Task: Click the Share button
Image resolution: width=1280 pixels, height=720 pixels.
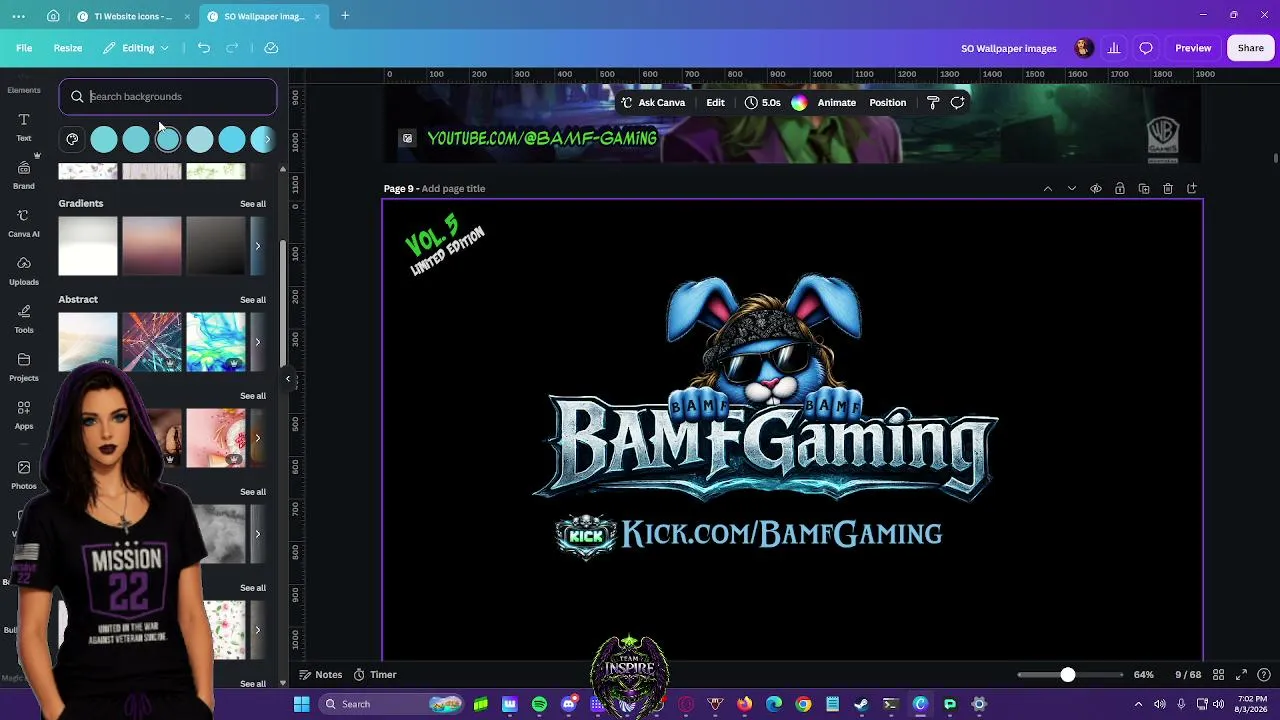Action: (x=1250, y=48)
